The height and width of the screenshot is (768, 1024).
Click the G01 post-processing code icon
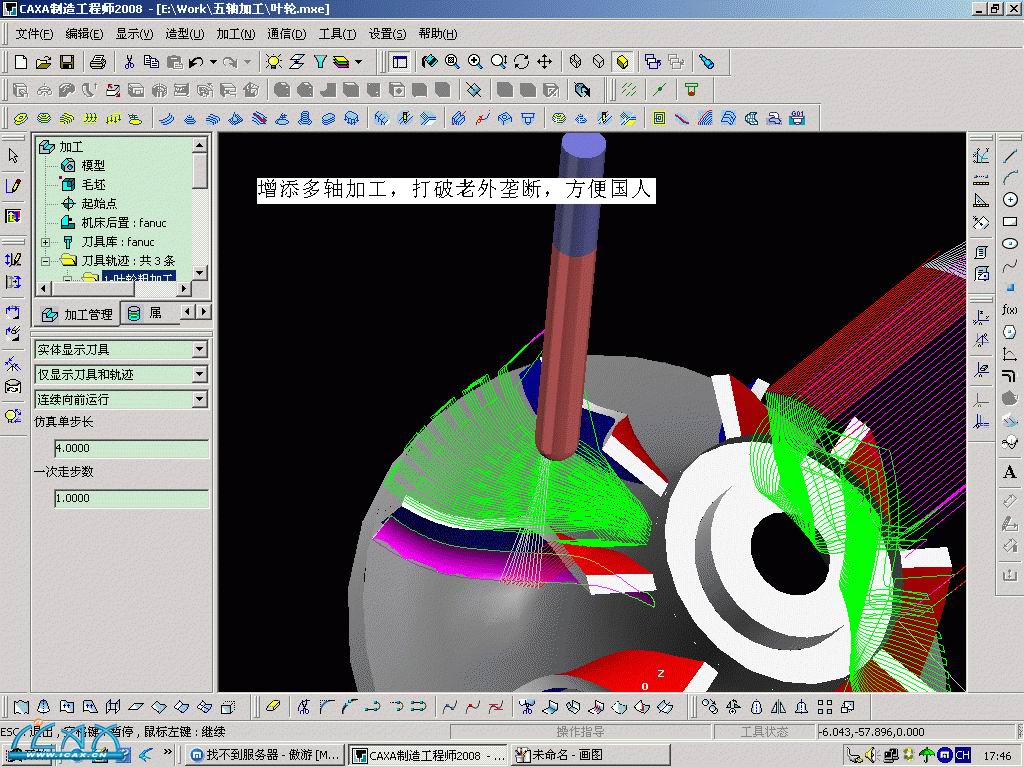pyautogui.click(x=797, y=118)
